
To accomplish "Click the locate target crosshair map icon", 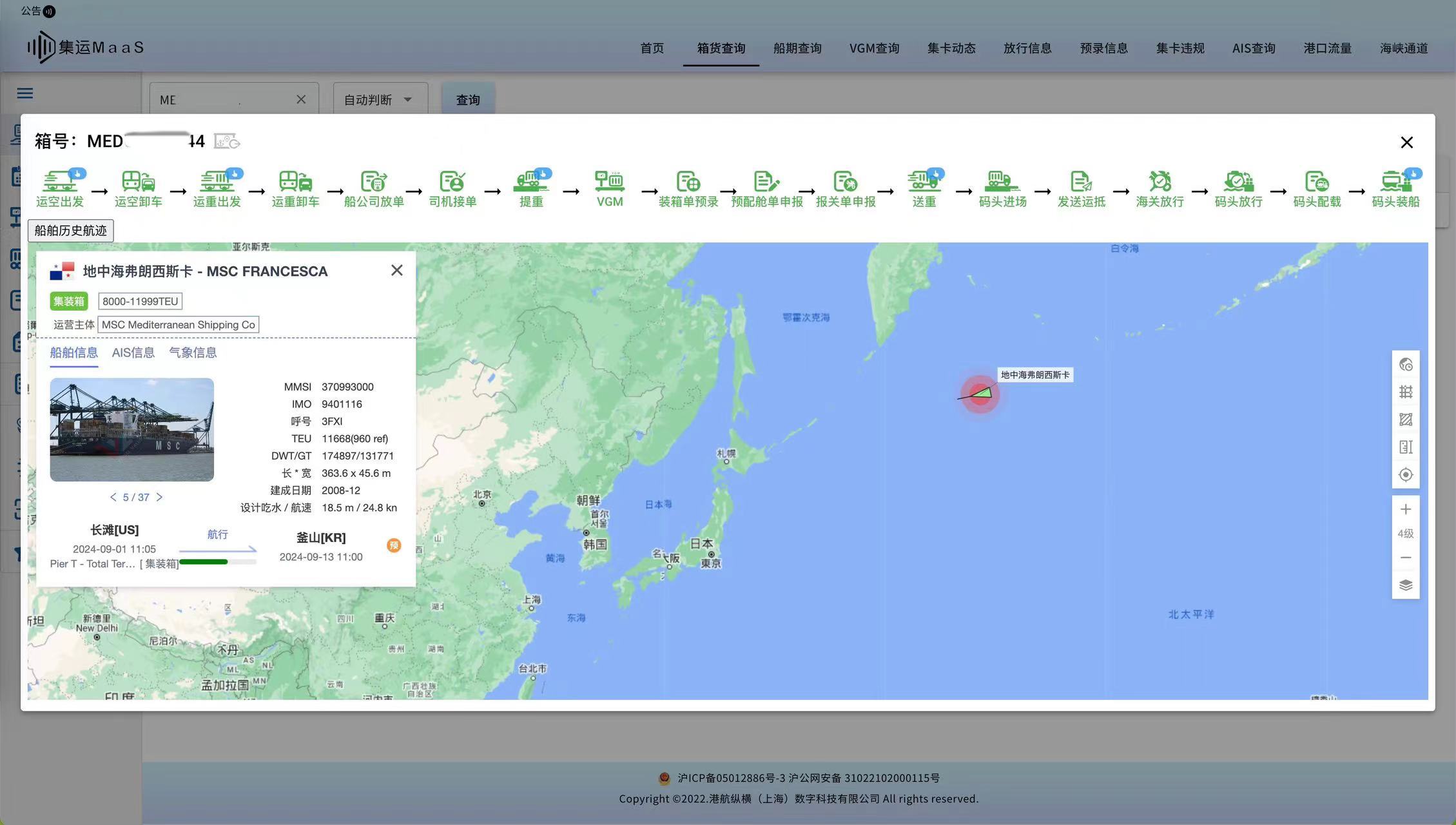I will click(x=1406, y=475).
